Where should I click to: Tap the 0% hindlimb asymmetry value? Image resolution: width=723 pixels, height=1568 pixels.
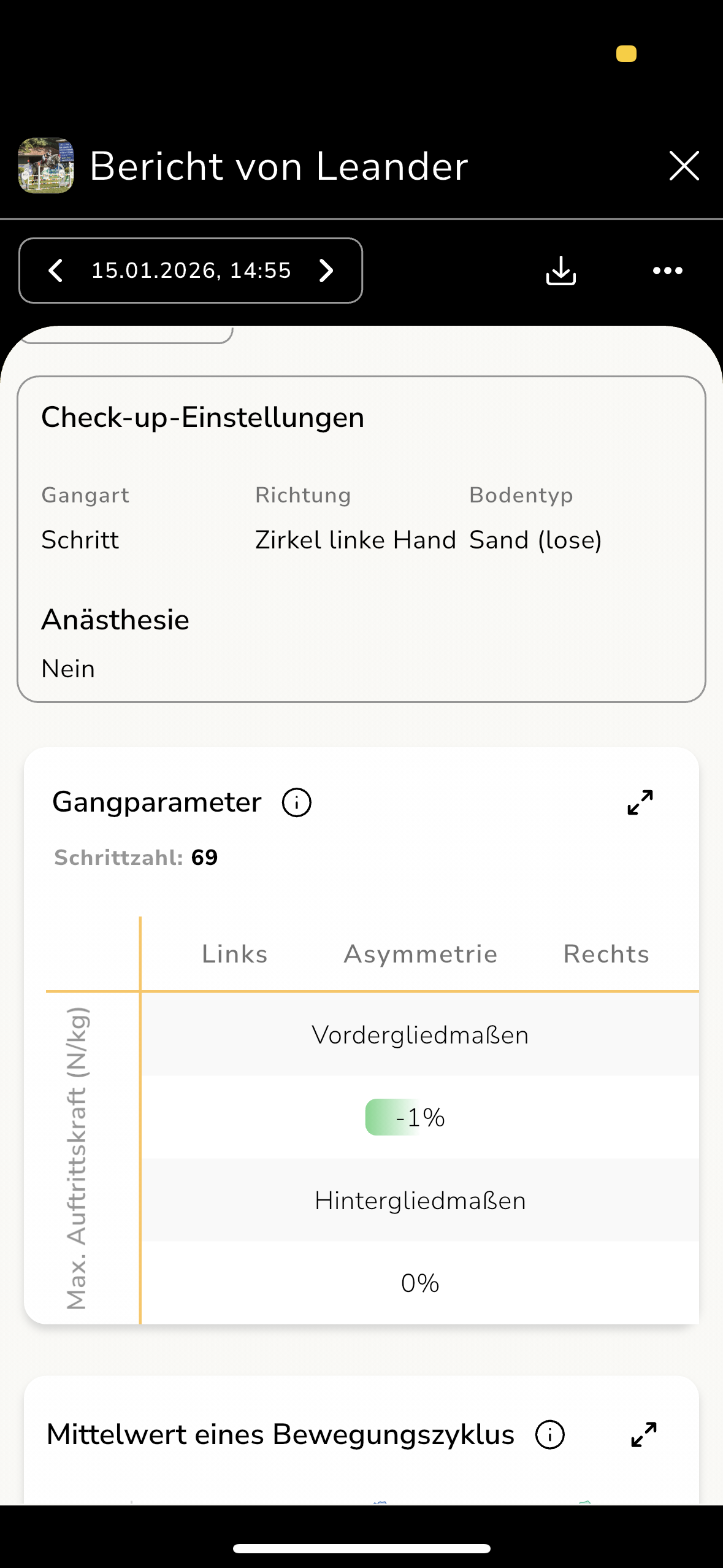420,1283
